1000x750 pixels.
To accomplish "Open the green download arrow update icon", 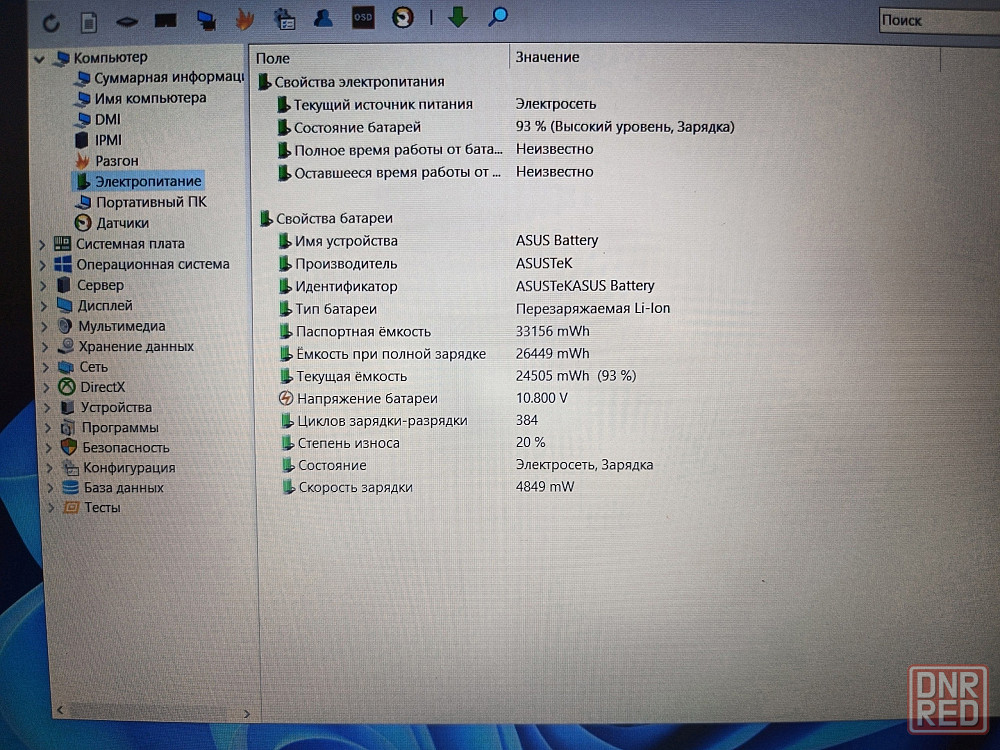I will tap(458, 17).
